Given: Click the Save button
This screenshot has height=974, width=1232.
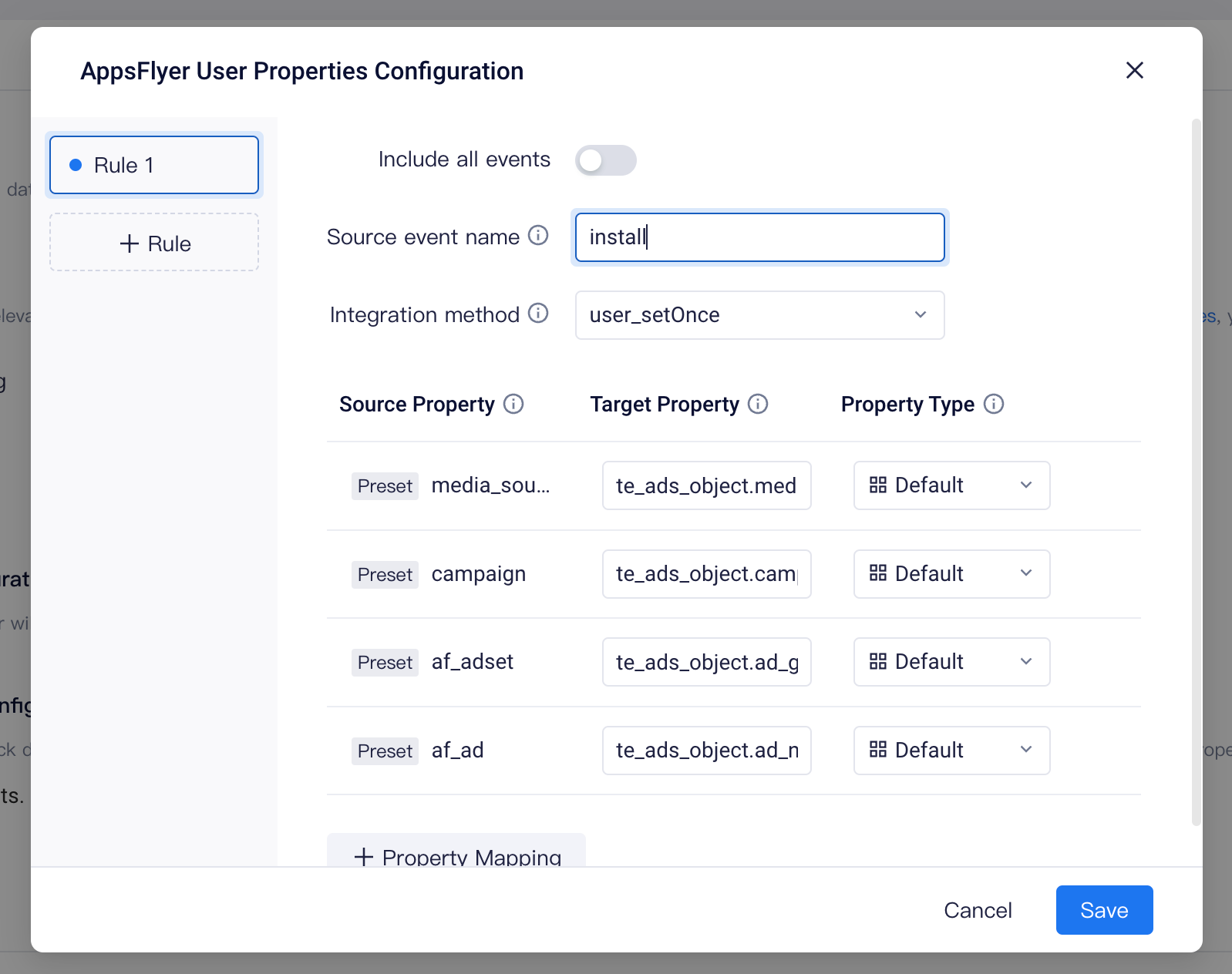Looking at the screenshot, I should coord(1104,910).
